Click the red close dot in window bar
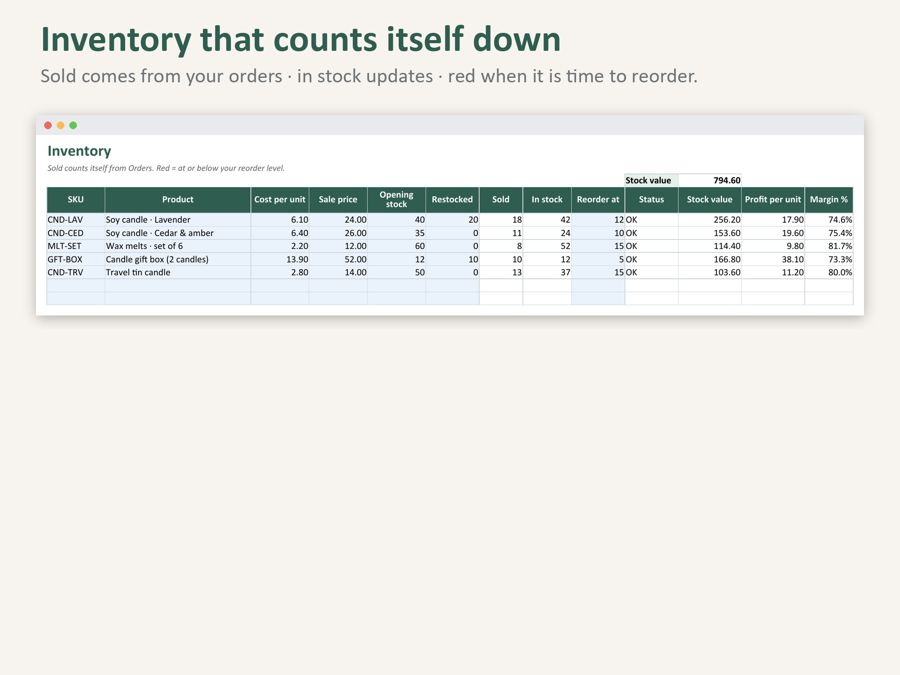 pyautogui.click(x=48, y=125)
